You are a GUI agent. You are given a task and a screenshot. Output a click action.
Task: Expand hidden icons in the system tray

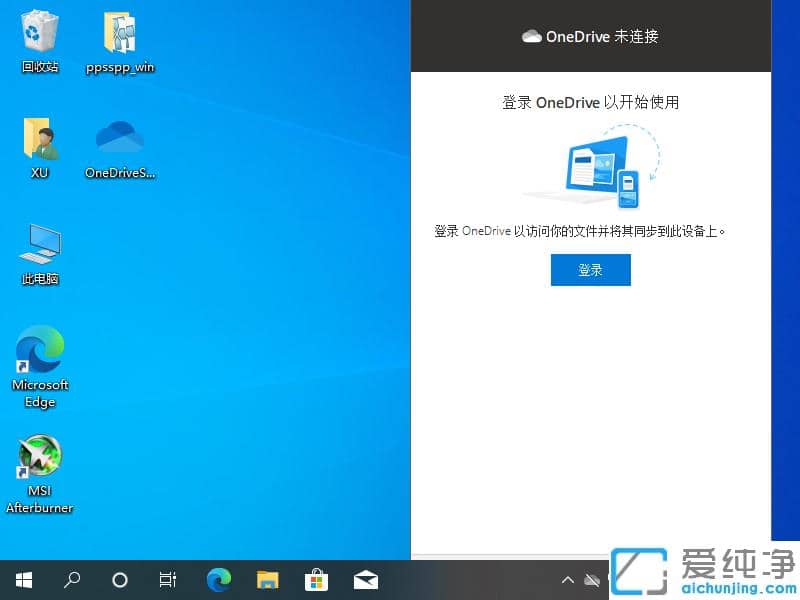pyautogui.click(x=567, y=579)
